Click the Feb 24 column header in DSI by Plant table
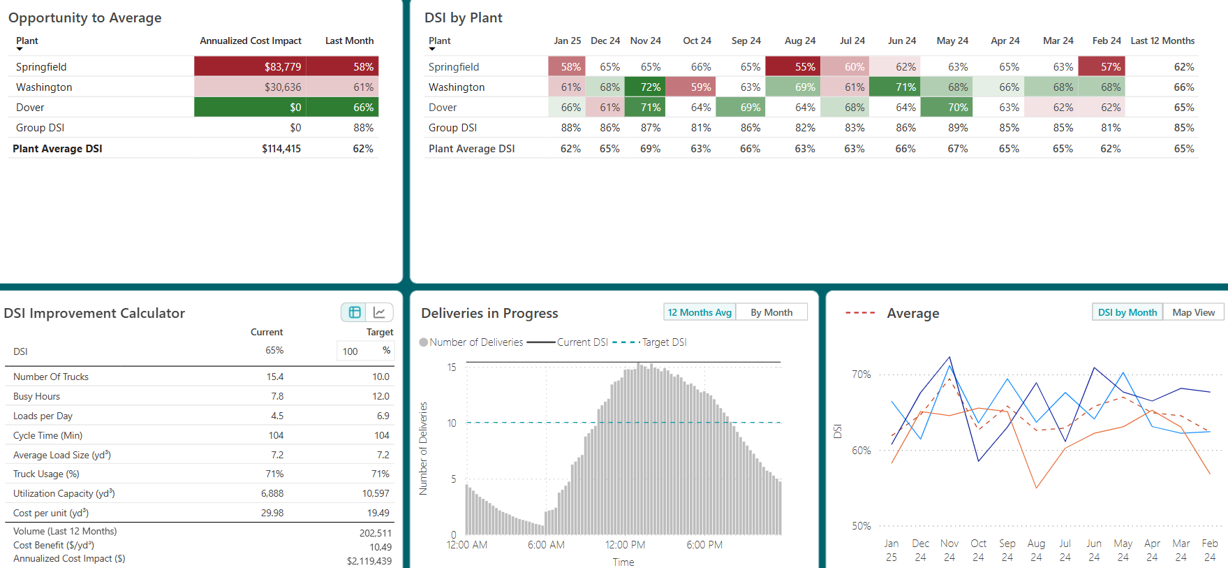The image size is (1228, 568). click(x=1107, y=41)
